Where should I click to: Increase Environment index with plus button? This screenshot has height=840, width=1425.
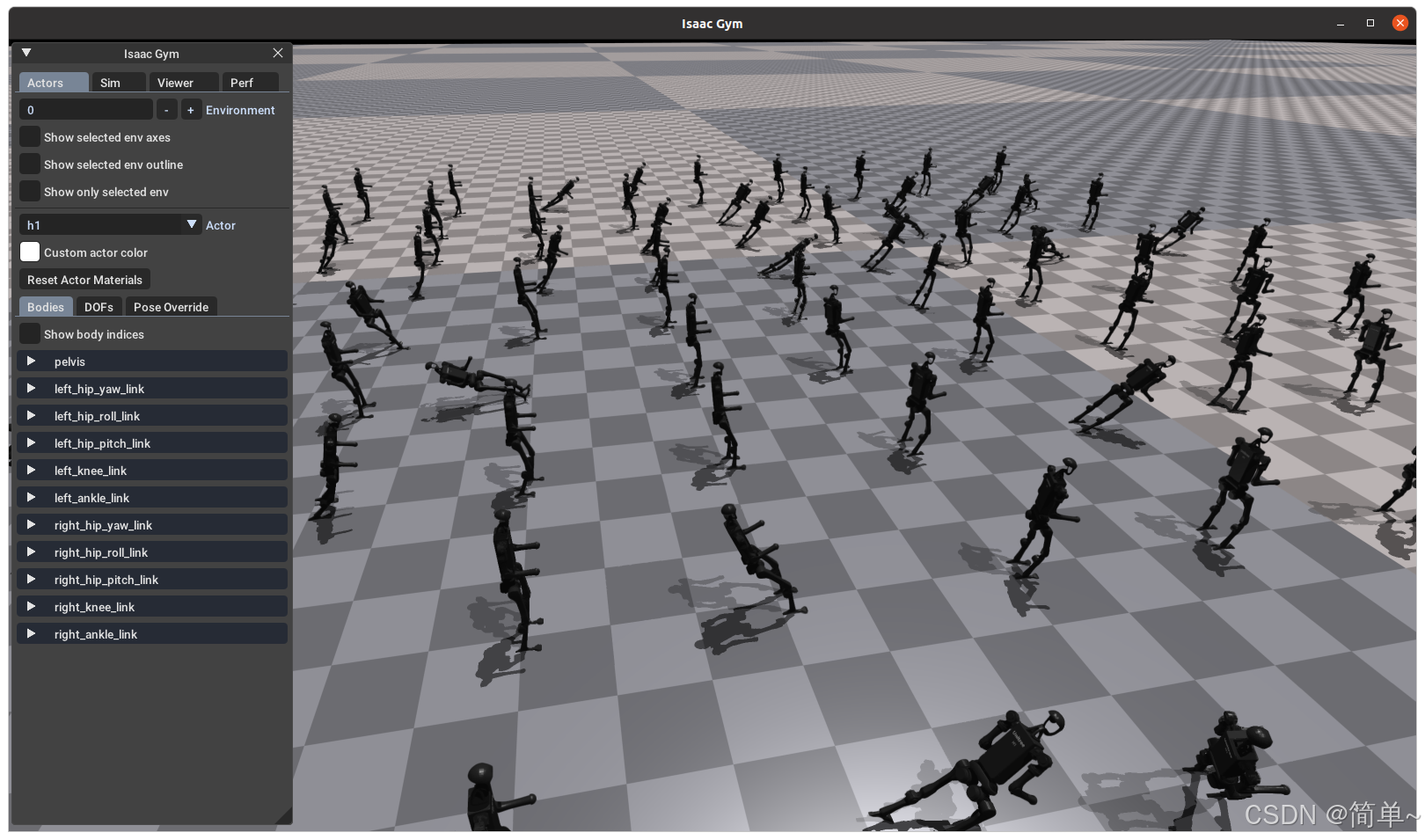(x=191, y=110)
